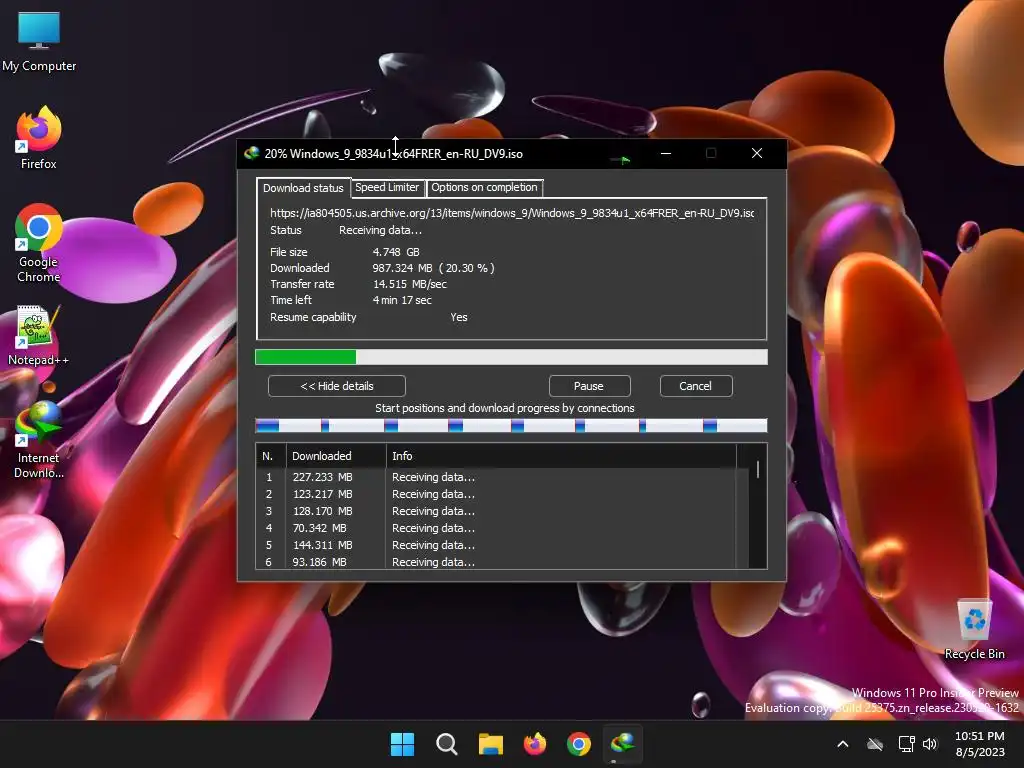The height and width of the screenshot is (768, 1024).
Task: Click the archive.org download URL text
Action: pos(512,213)
